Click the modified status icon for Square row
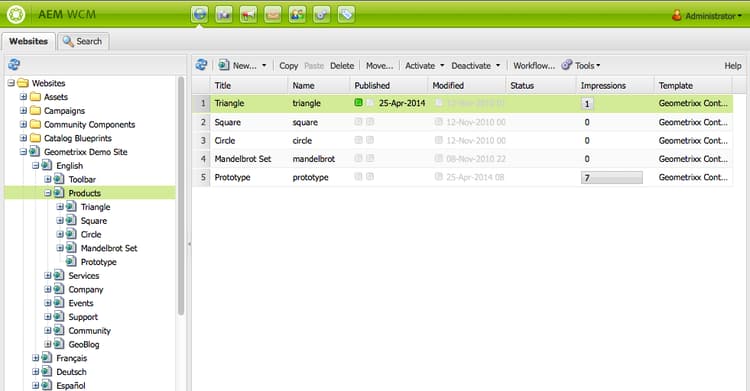 pos(439,122)
